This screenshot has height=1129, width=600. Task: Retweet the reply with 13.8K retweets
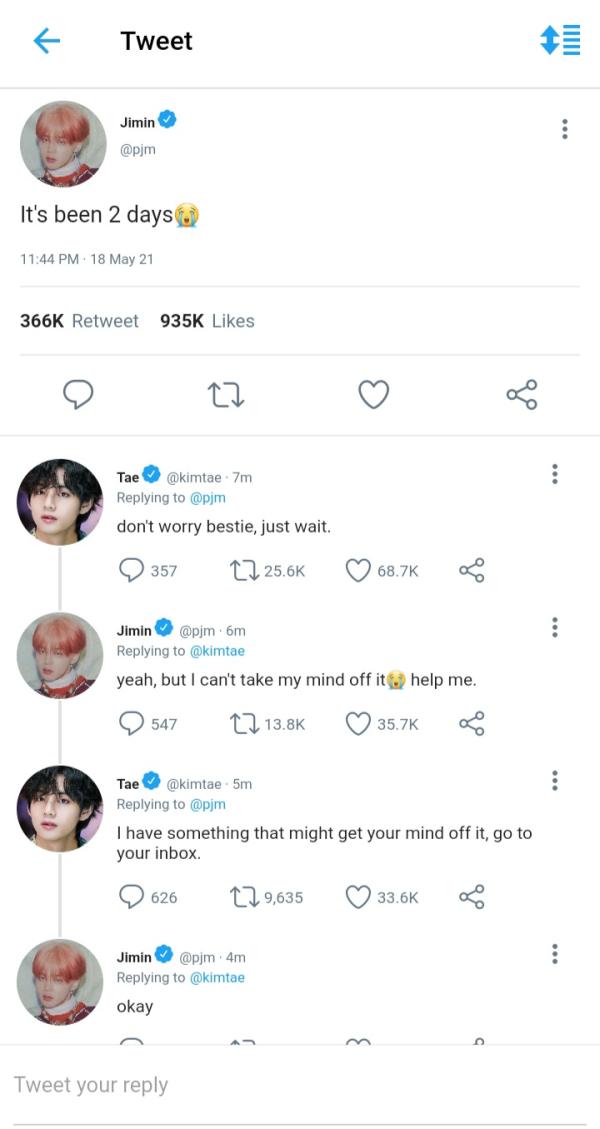(x=243, y=723)
